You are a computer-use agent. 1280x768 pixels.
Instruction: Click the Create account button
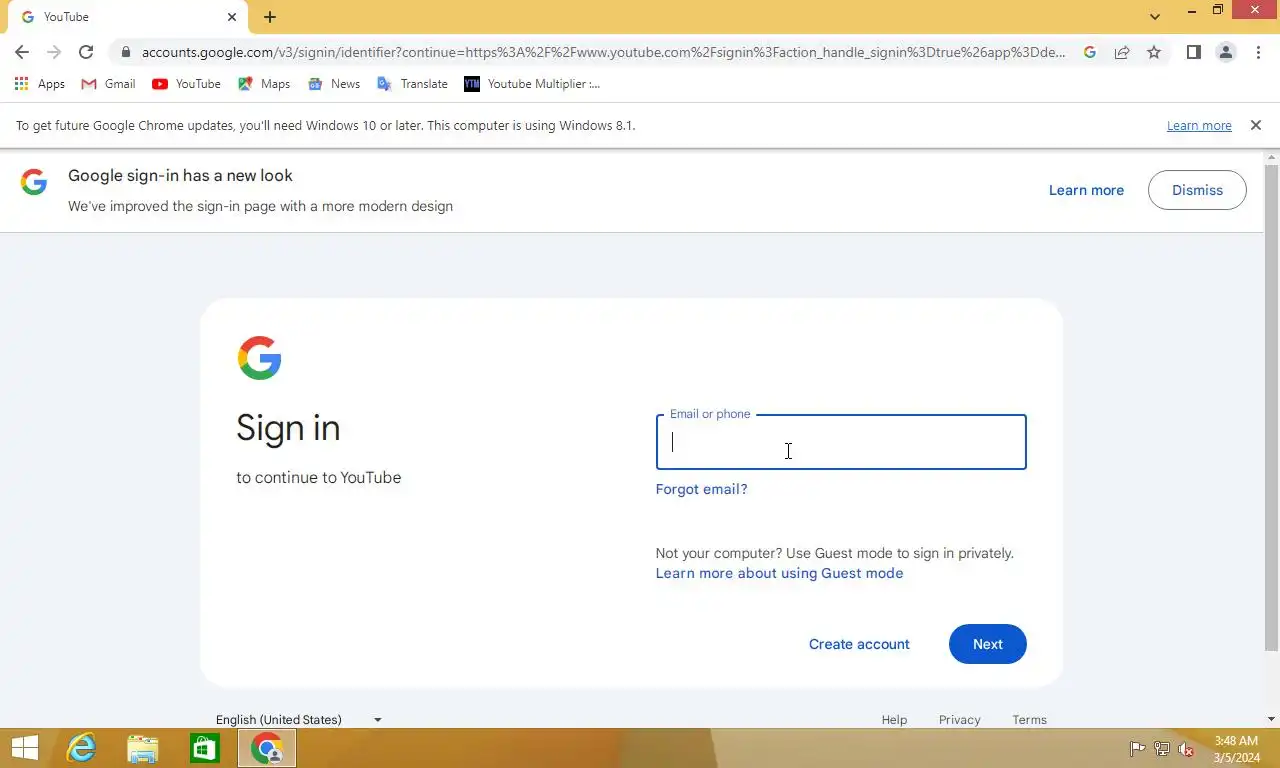point(859,644)
